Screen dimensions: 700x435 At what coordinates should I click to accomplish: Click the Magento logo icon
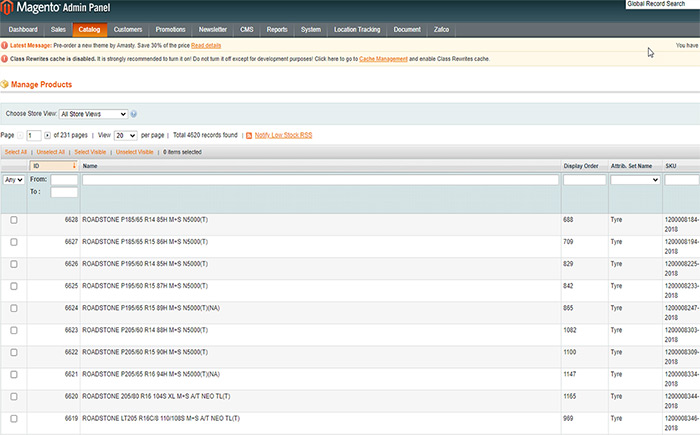pyautogui.click(x=7, y=8)
